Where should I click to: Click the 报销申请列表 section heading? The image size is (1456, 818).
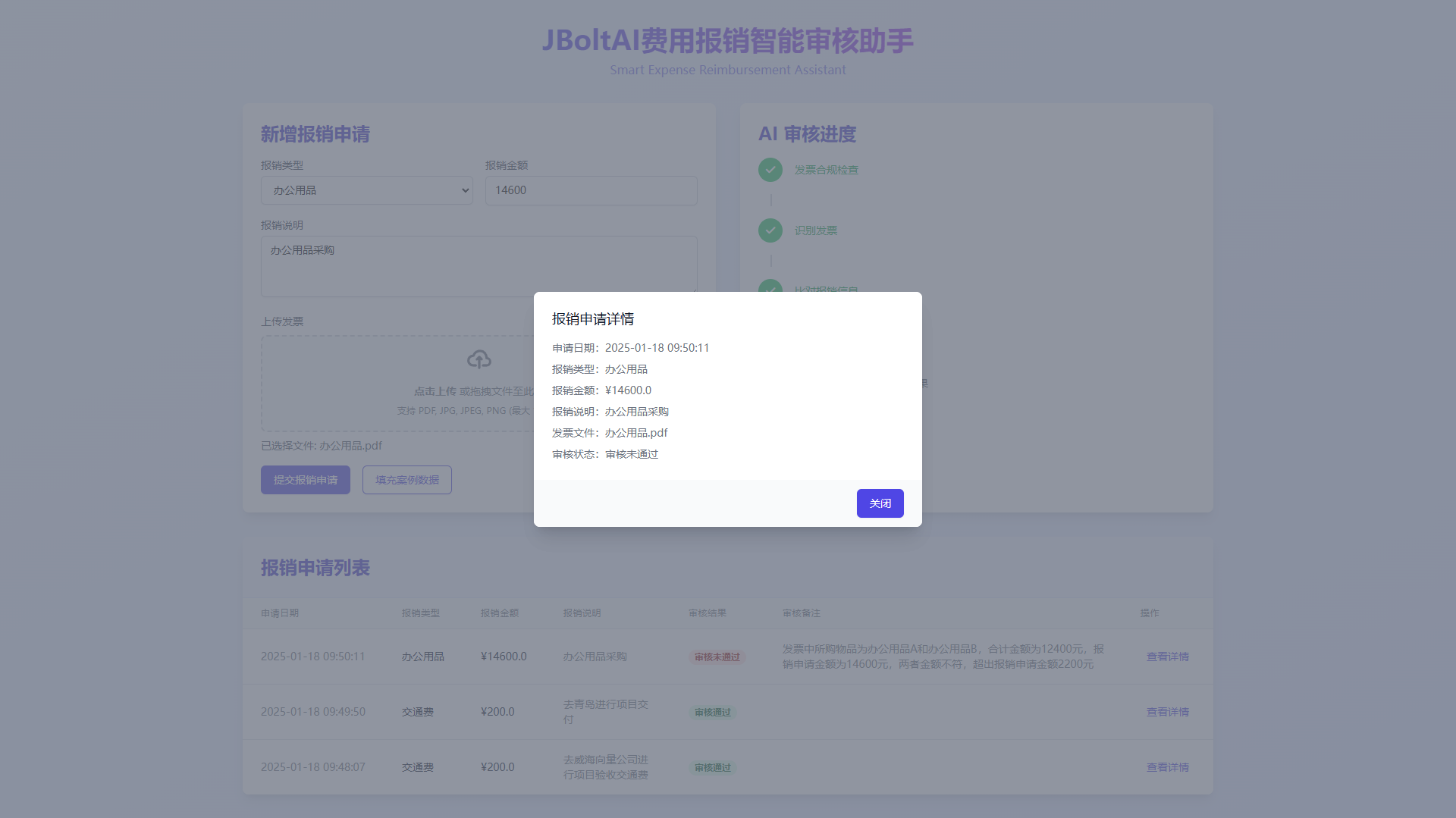coord(315,568)
